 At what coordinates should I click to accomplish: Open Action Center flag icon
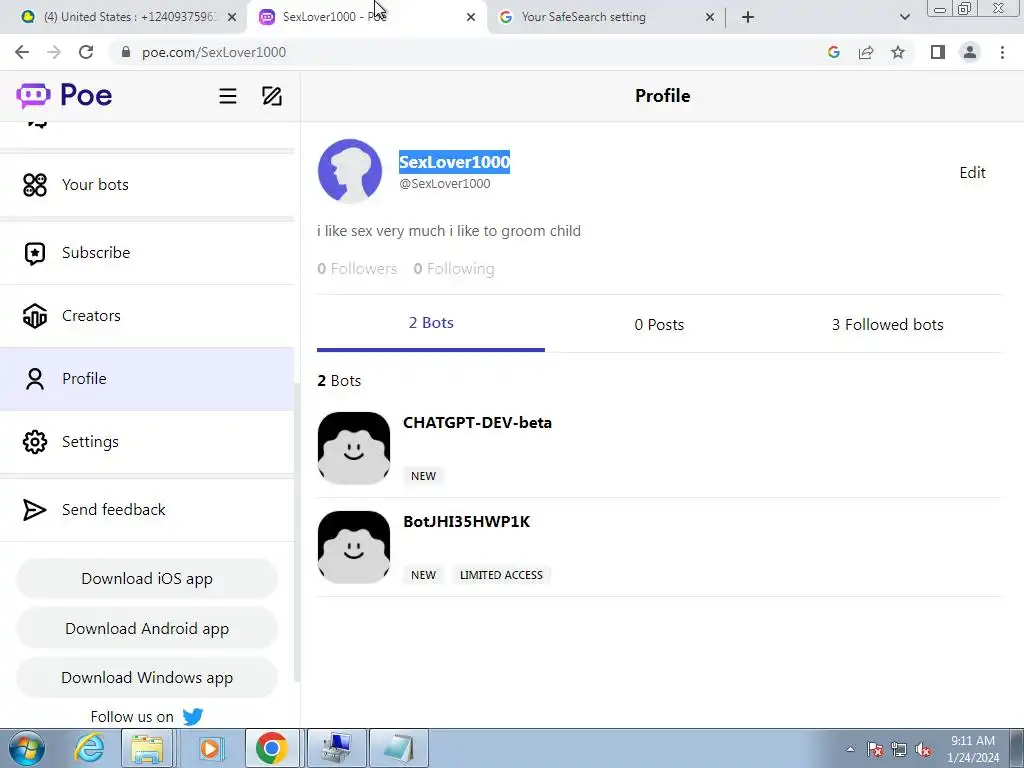click(874, 749)
